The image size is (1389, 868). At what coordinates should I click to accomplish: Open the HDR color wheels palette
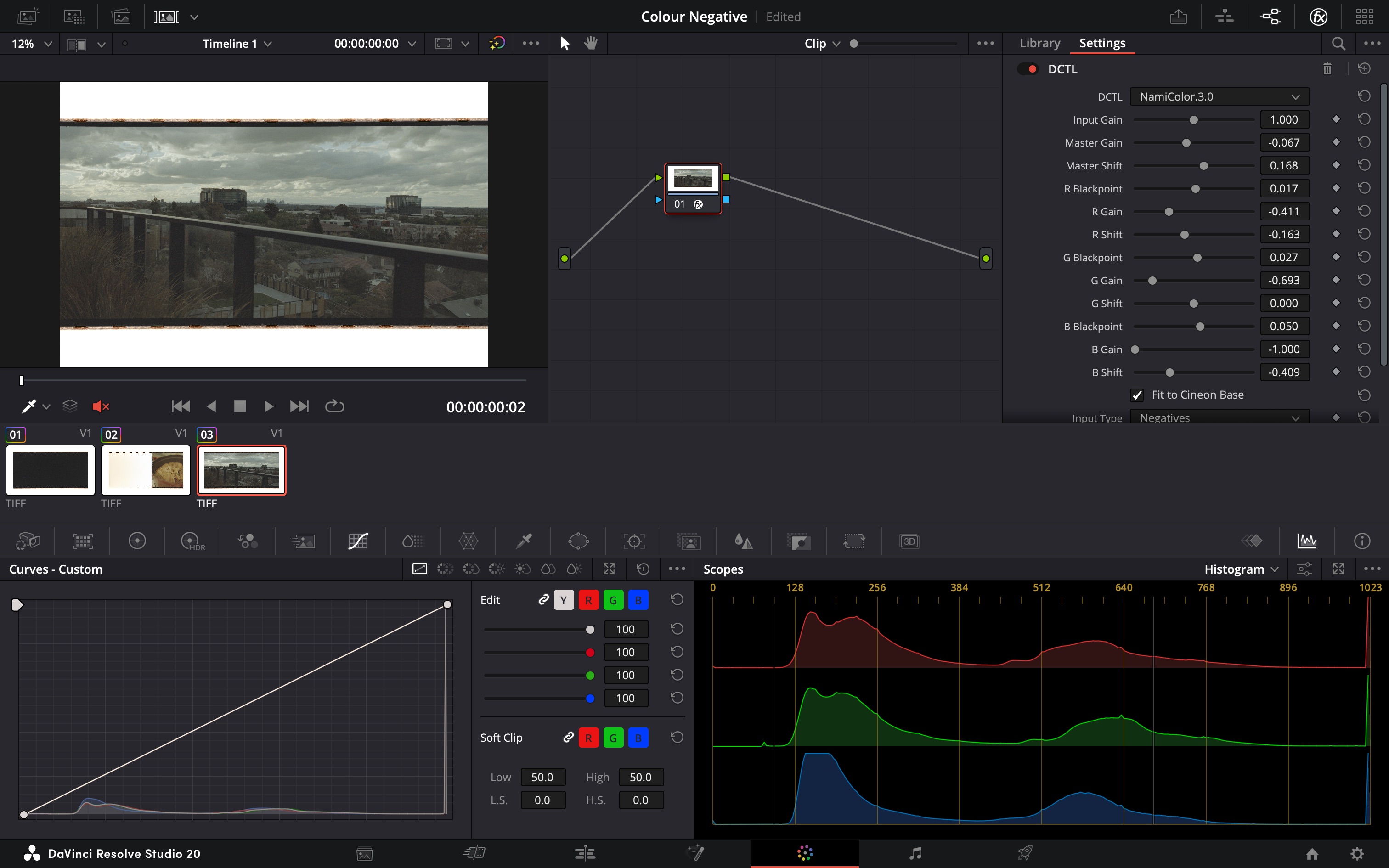tap(192, 541)
